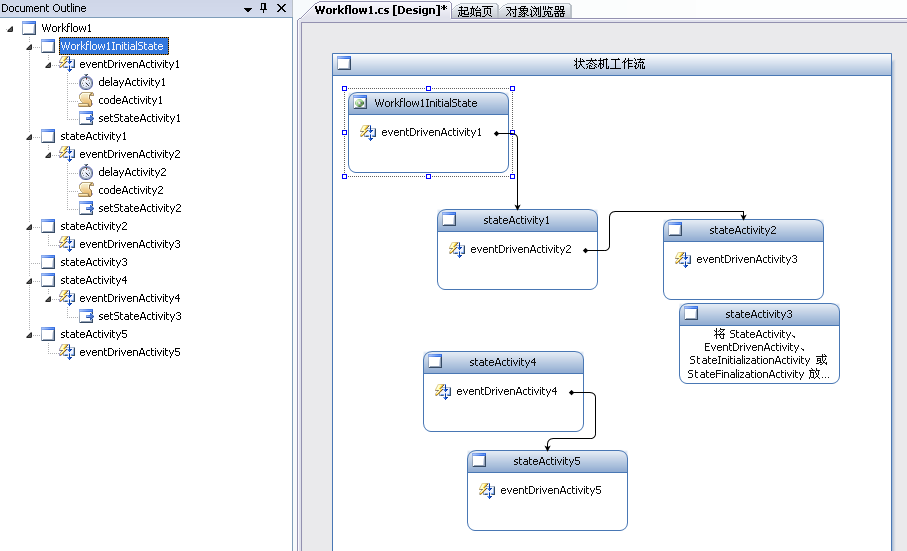This screenshot has height=551, width=907.
Task: Click the codeActivity2 scroll icon
Action: [x=86, y=190]
